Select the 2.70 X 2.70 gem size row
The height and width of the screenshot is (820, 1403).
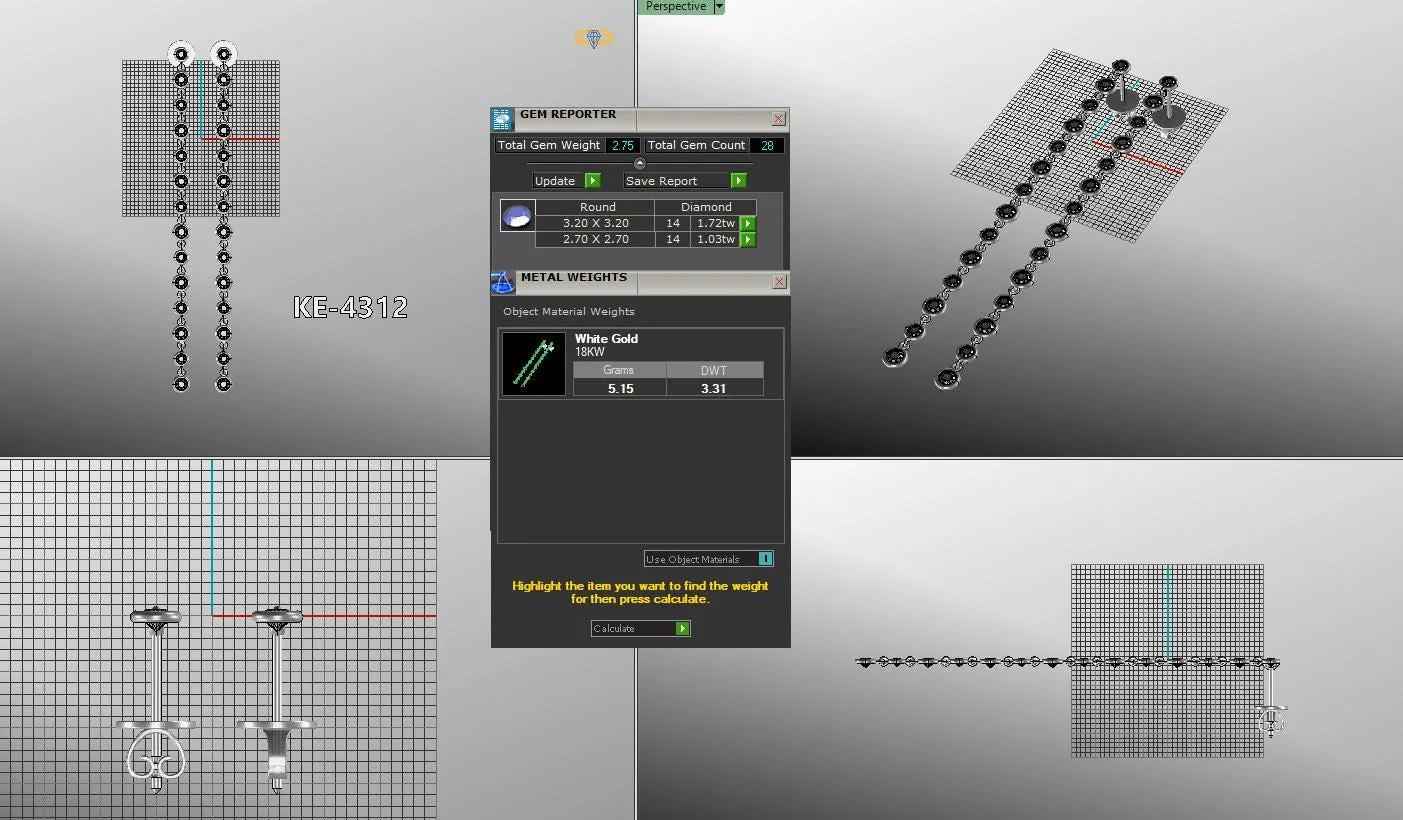[x=595, y=240]
